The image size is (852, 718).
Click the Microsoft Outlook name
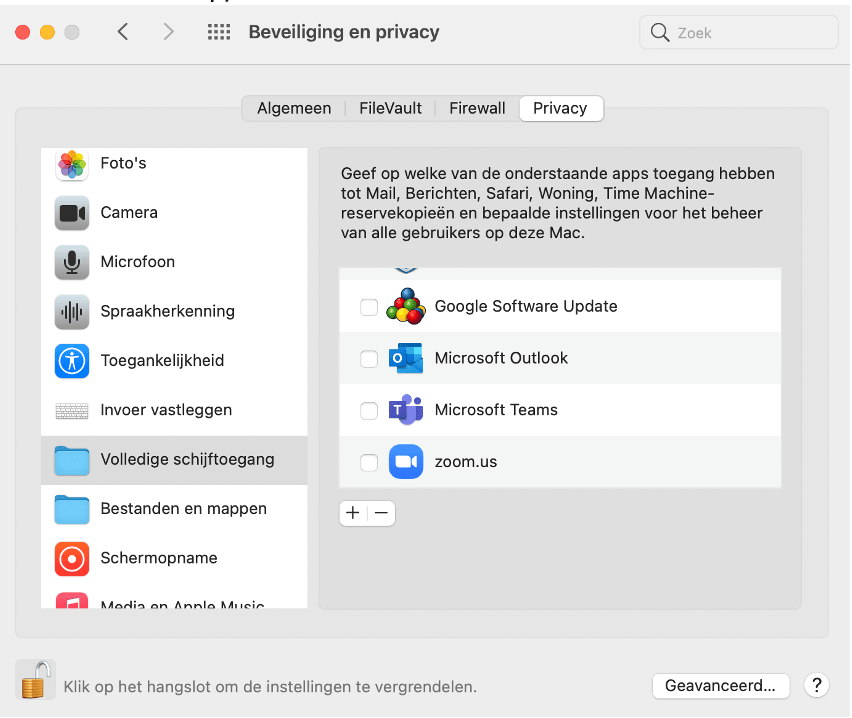click(502, 358)
